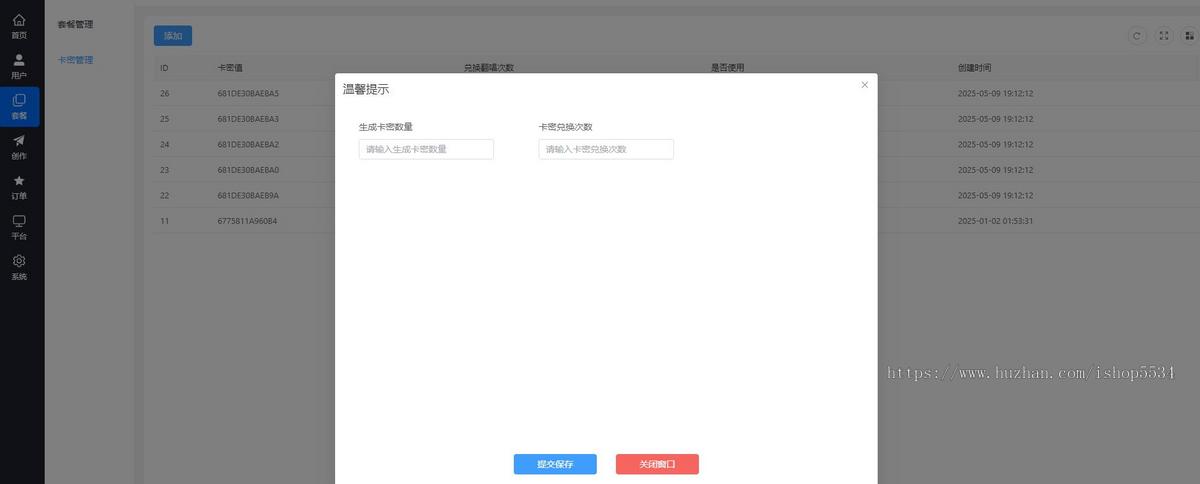The height and width of the screenshot is (484, 1200).
Task: Click the ID column header
Action: click(164, 68)
